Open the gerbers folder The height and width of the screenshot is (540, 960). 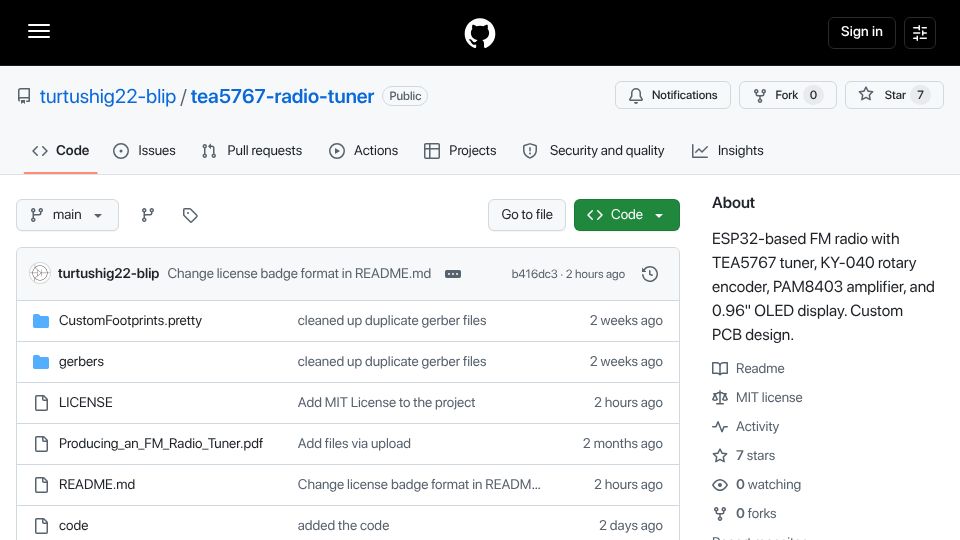pyautogui.click(x=81, y=361)
